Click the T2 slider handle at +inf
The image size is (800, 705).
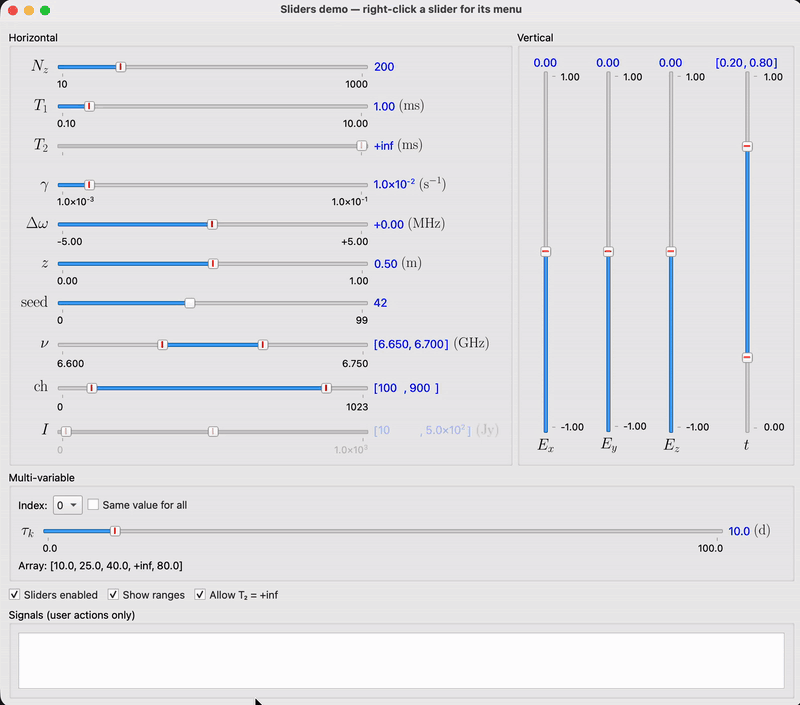click(x=362, y=146)
